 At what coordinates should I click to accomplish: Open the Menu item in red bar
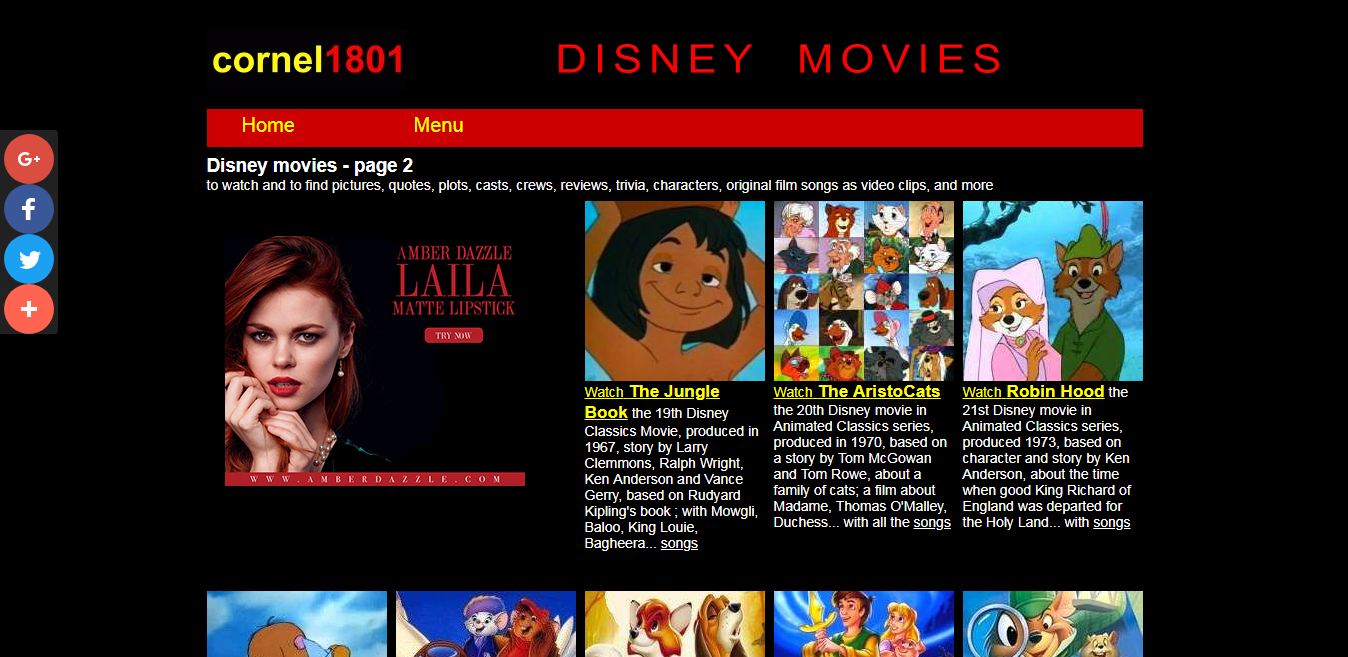tap(438, 125)
